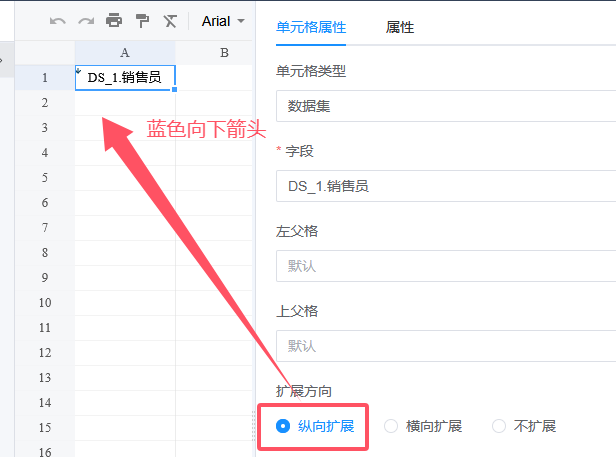Select cell A1 containing DS_1.销售员

(125, 77)
